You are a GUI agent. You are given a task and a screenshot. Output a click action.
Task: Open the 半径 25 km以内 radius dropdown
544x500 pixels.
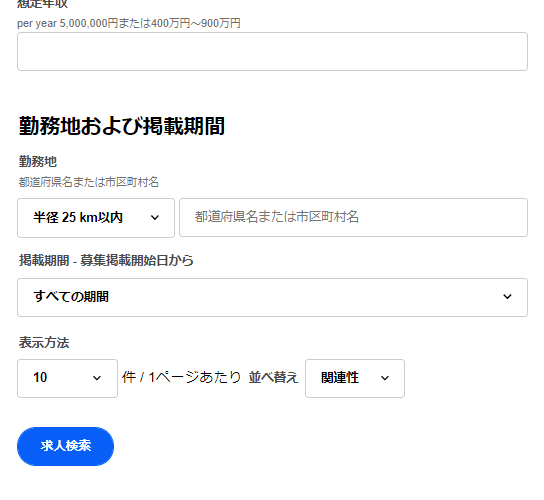point(96,218)
